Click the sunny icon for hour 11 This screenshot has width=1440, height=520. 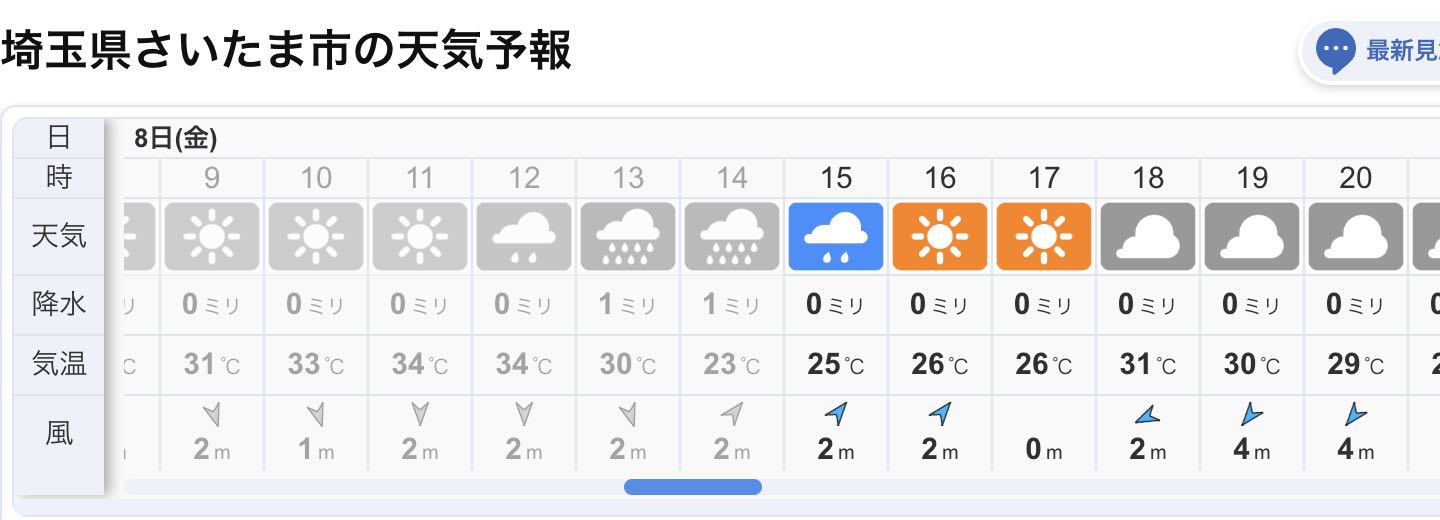coord(420,237)
